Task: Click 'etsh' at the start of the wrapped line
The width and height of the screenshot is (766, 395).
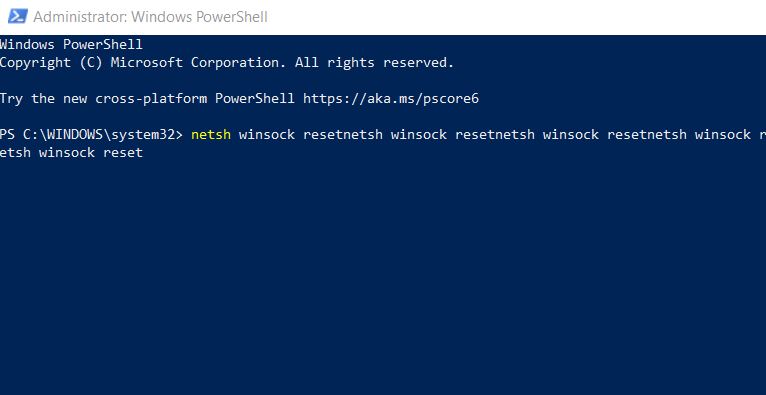Action: tap(15, 153)
